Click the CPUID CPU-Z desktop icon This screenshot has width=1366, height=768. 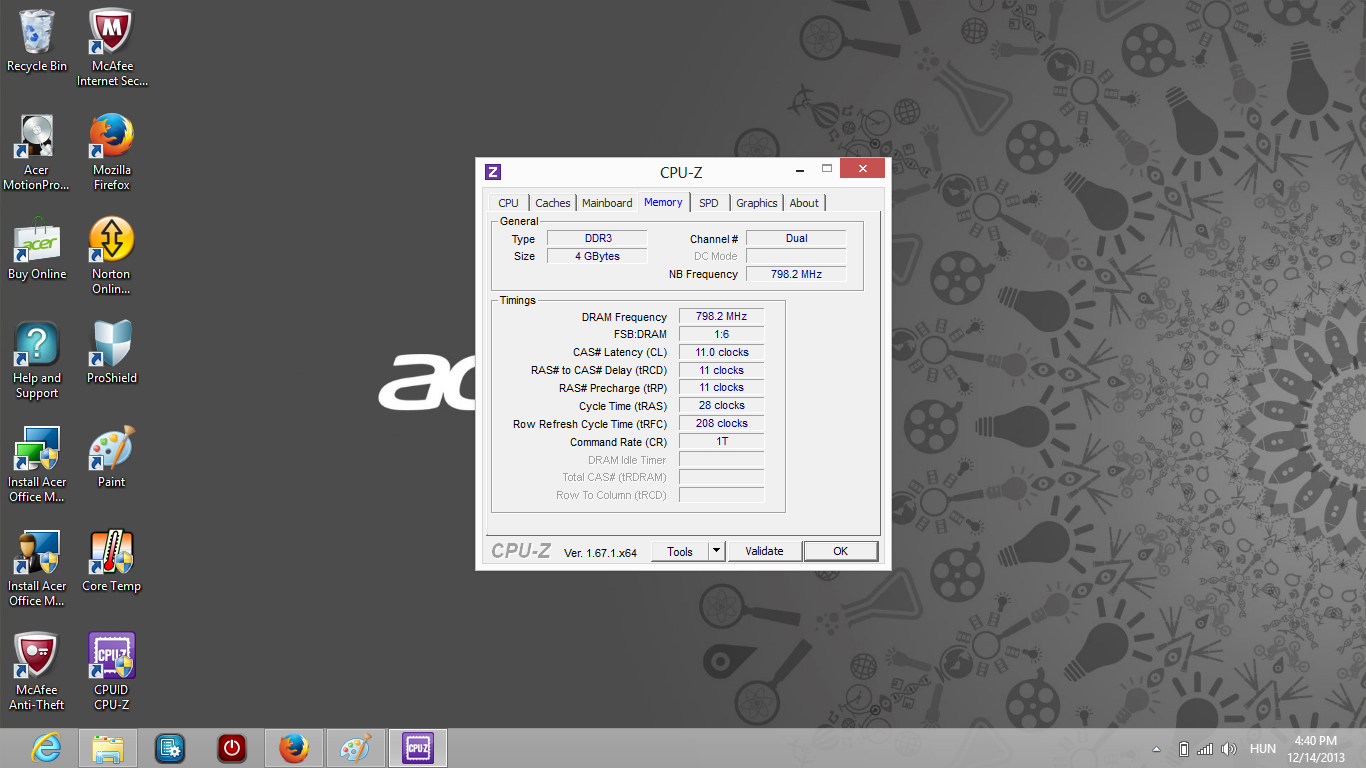pos(112,665)
